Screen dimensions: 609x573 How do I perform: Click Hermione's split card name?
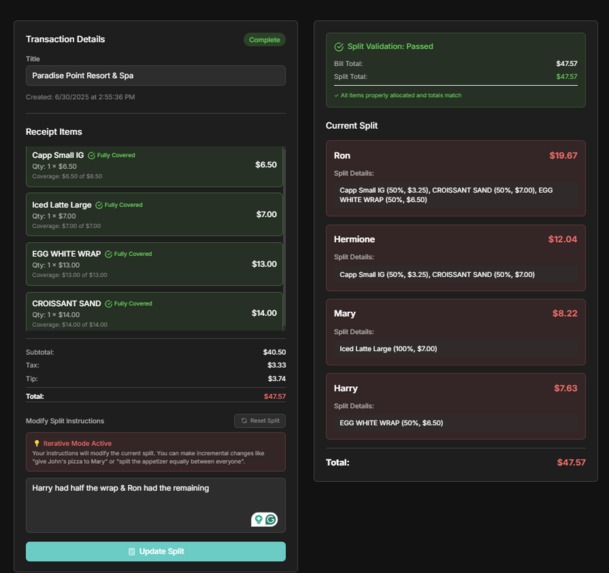click(x=354, y=239)
